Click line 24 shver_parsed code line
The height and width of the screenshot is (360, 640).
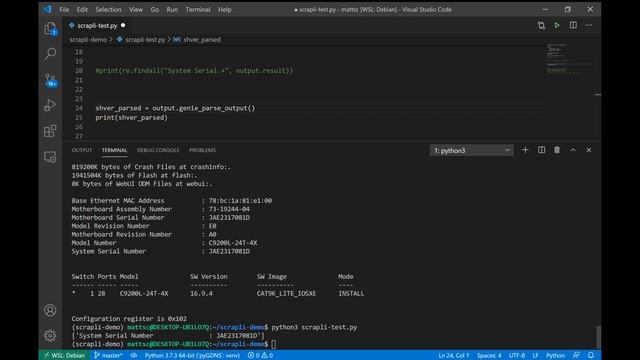(x=176, y=108)
